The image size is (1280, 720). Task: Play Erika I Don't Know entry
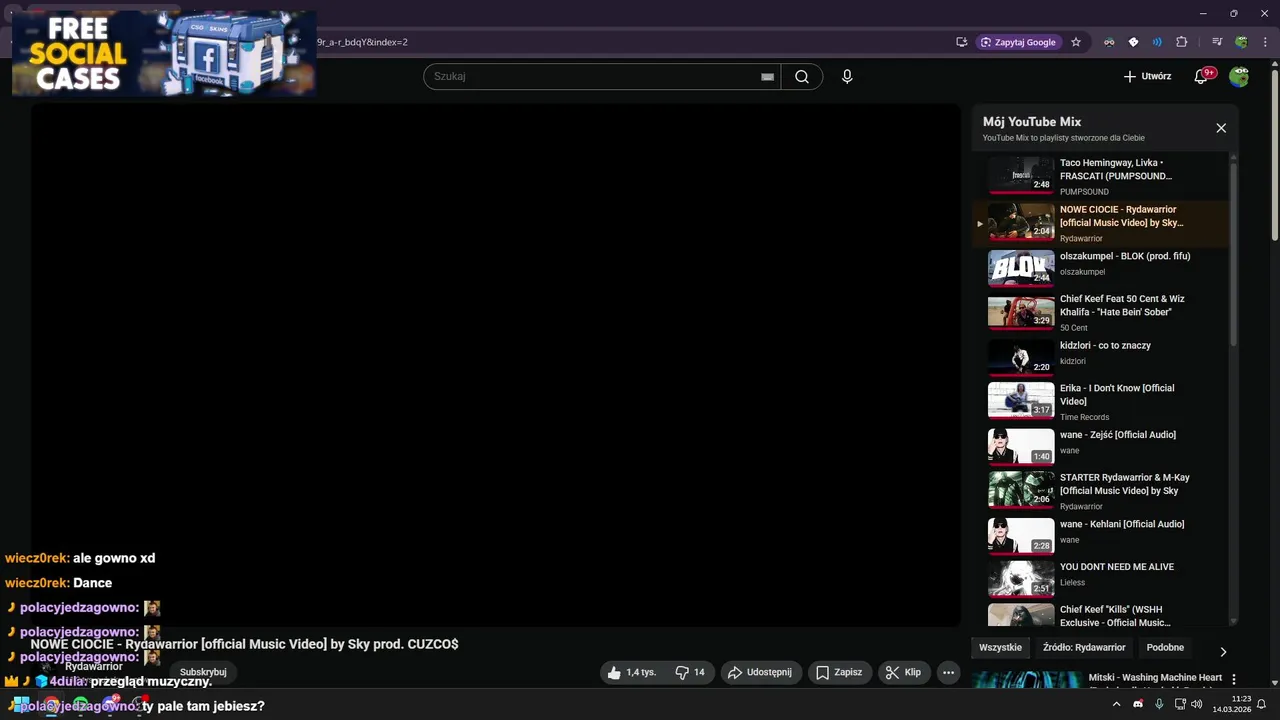pyautogui.click(x=1100, y=401)
